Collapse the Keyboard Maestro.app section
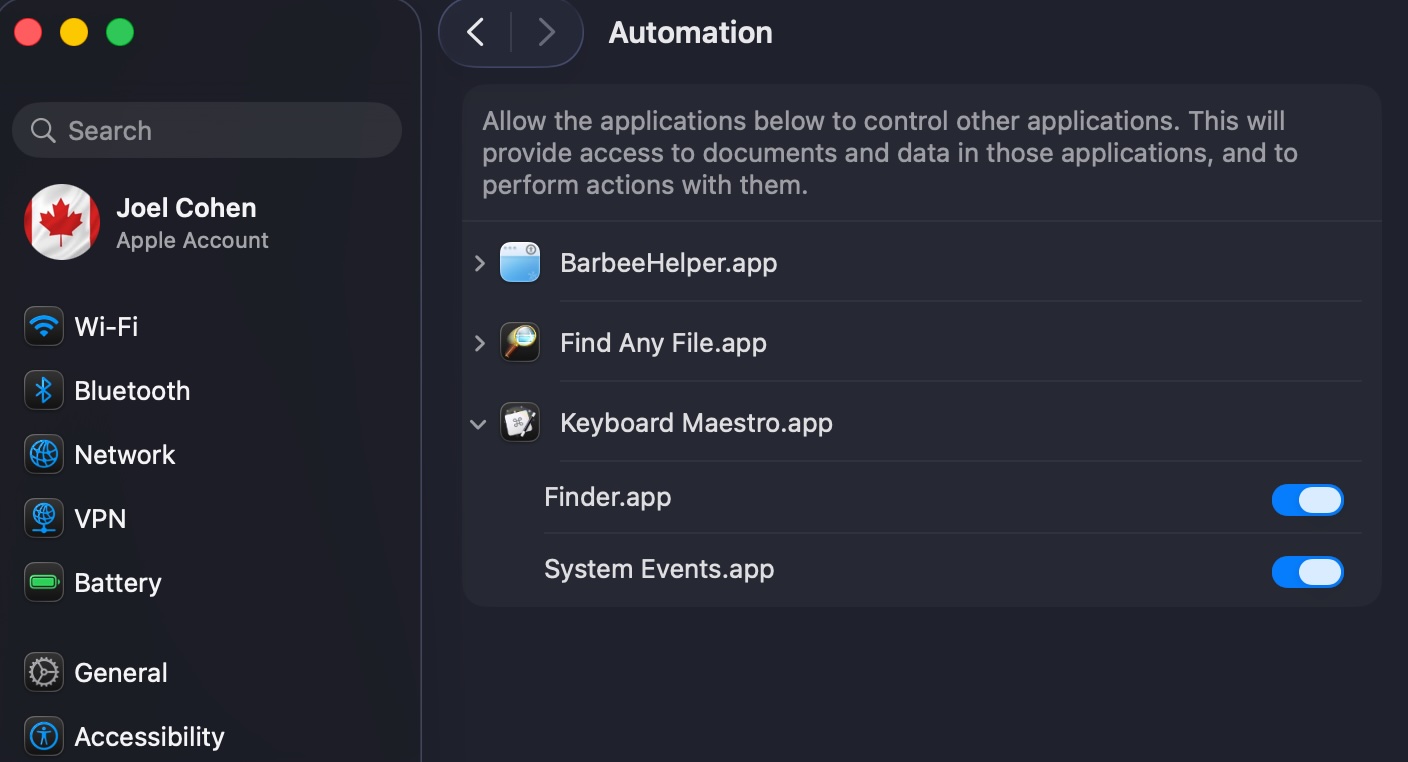 click(479, 424)
